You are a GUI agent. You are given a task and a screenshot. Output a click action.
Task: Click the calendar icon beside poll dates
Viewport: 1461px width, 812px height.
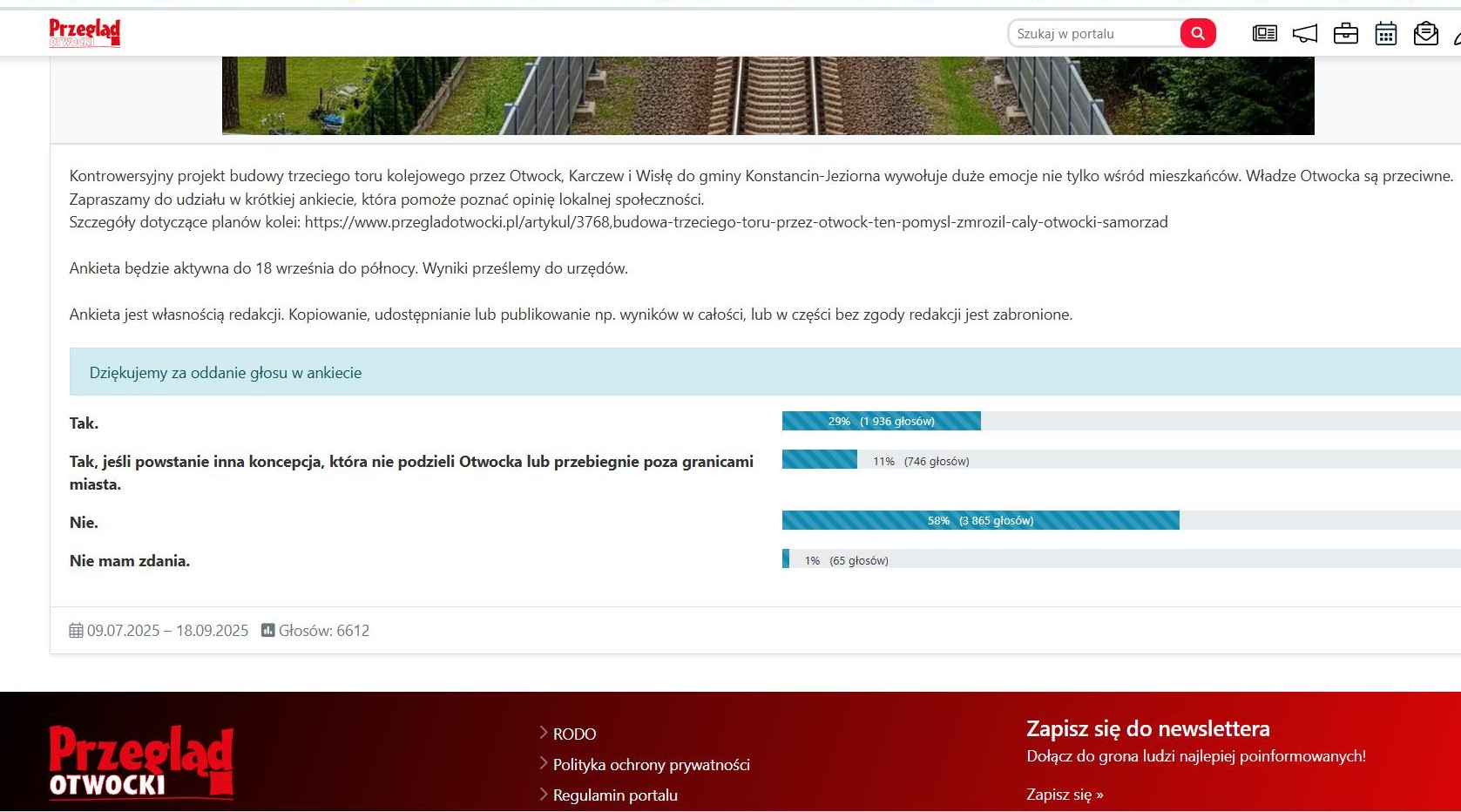pyautogui.click(x=77, y=630)
